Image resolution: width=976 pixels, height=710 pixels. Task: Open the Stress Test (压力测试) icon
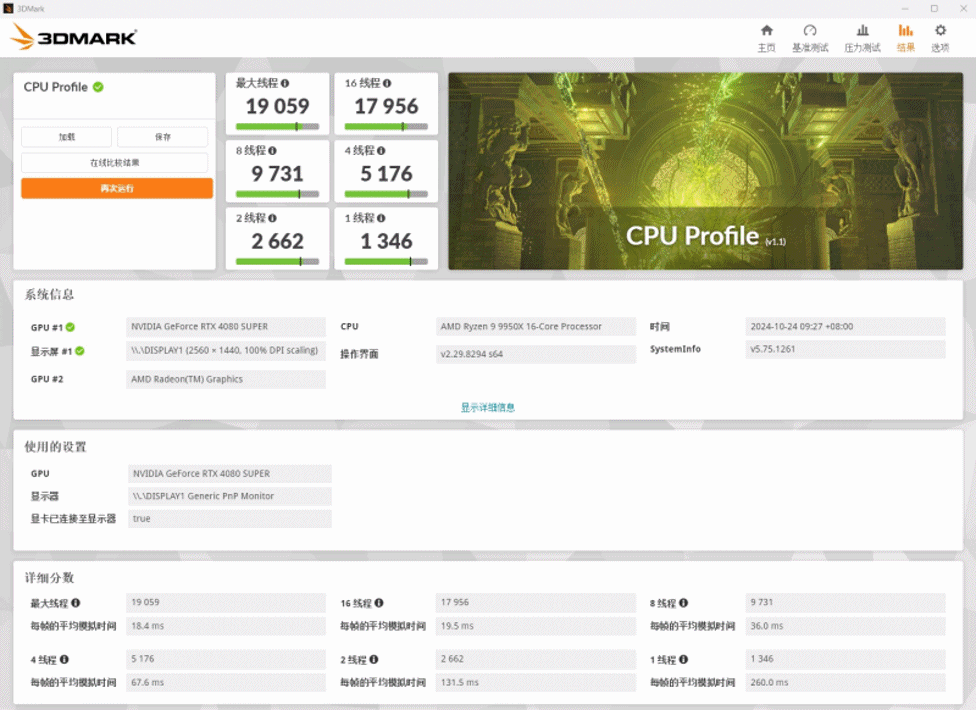click(862, 30)
